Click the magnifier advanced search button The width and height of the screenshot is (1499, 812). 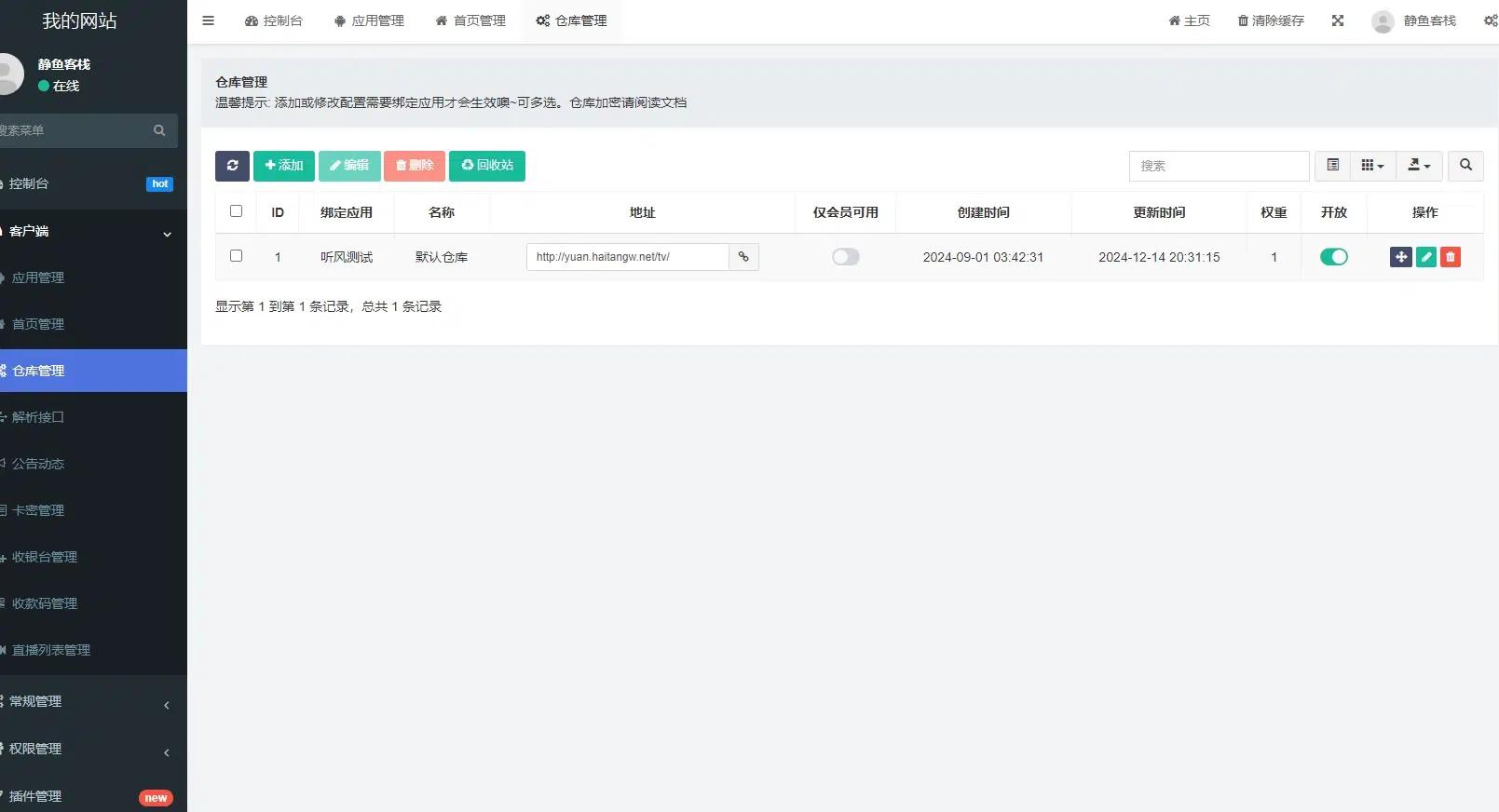click(x=1465, y=166)
